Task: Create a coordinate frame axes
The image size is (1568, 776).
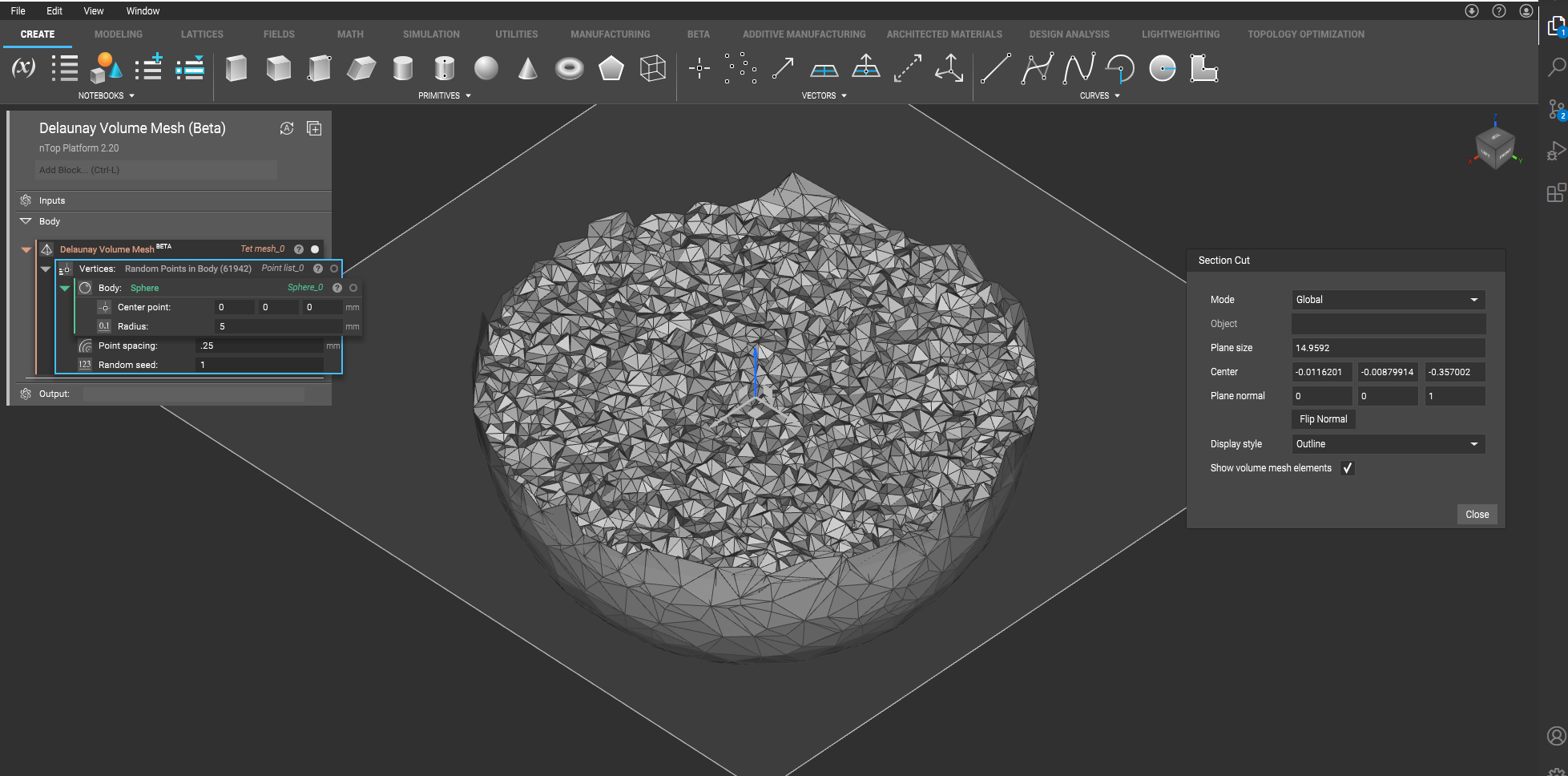Action: [x=949, y=68]
